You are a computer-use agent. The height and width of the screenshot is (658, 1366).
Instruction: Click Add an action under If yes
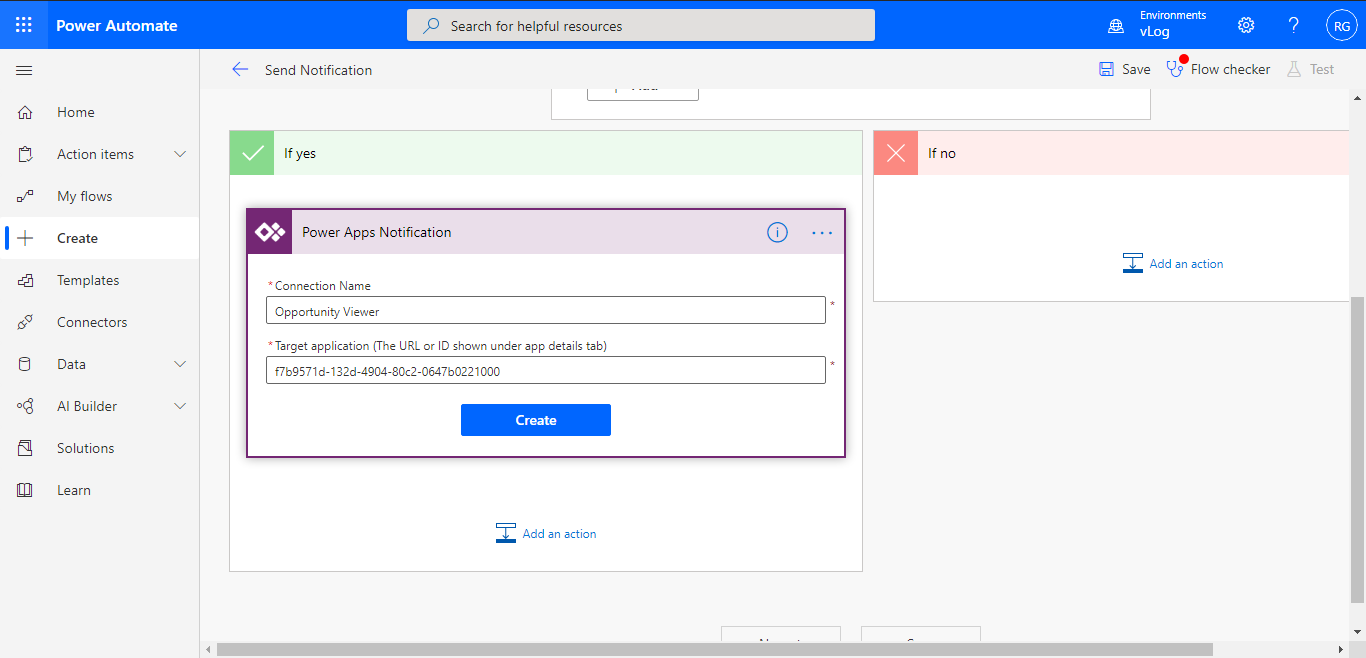tap(546, 533)
